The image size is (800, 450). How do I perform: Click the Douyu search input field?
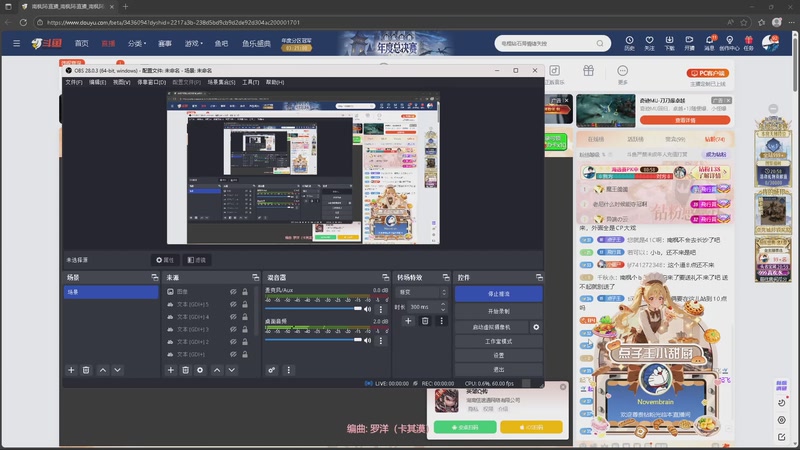545,43
